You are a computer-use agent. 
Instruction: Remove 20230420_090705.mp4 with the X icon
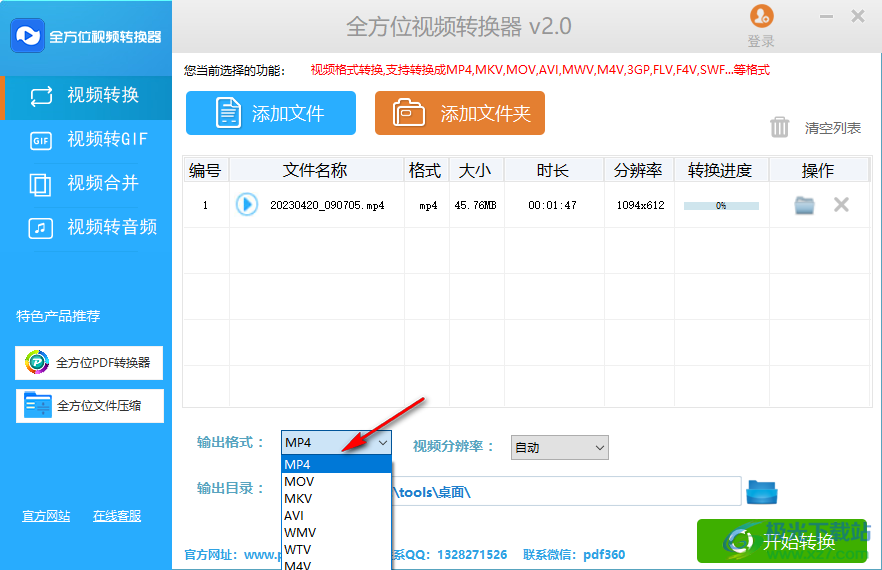[x=841, y=205]
